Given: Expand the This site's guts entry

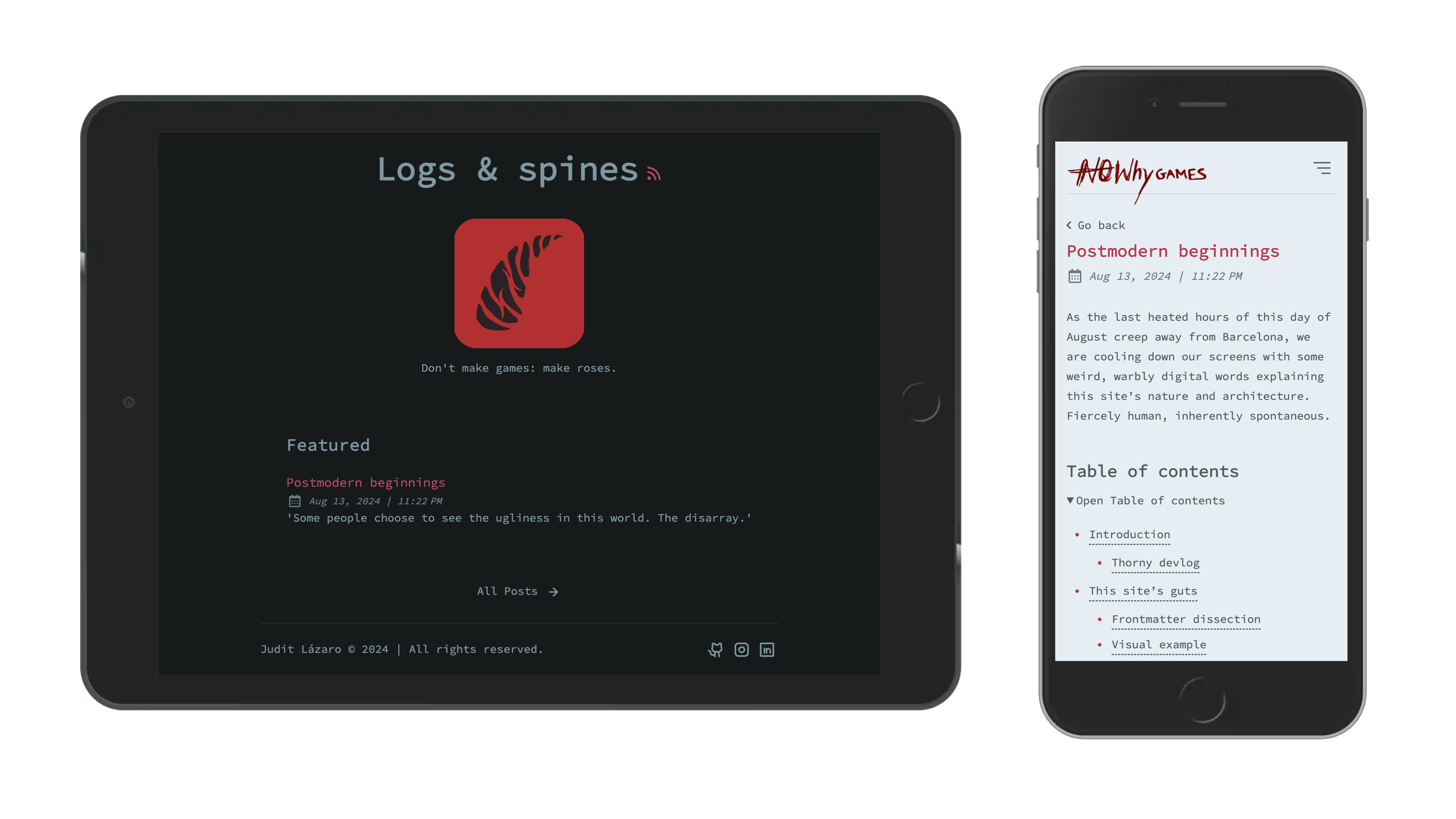Looking at the screenshot, I should click(1143, 590).
